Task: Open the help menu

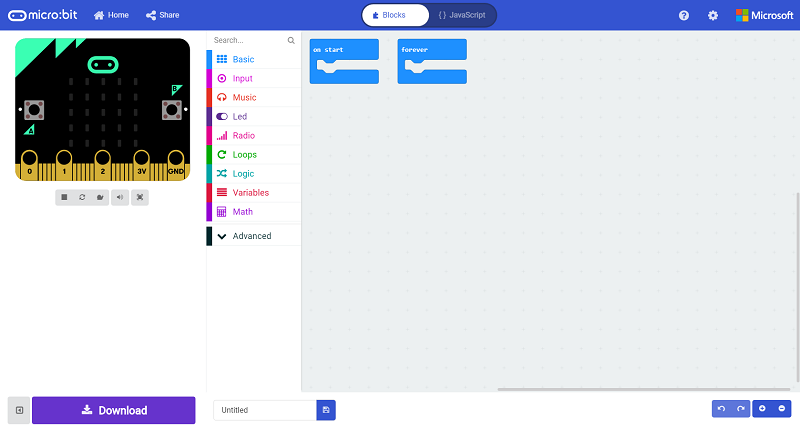Action: pyautogui.click(x=684, y=15)
